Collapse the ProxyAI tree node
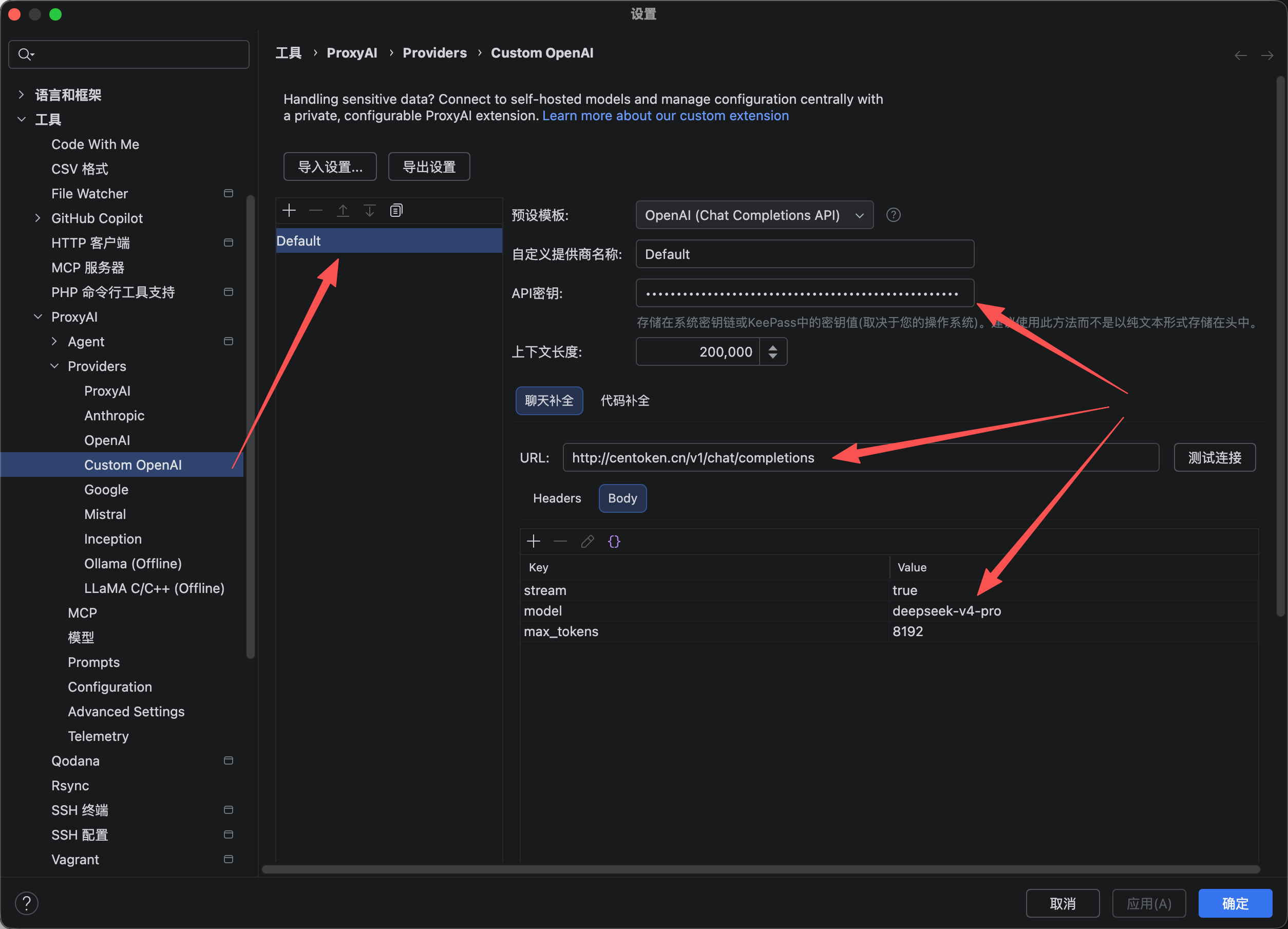Screen dimensions: 1288x929 (37, 317)
